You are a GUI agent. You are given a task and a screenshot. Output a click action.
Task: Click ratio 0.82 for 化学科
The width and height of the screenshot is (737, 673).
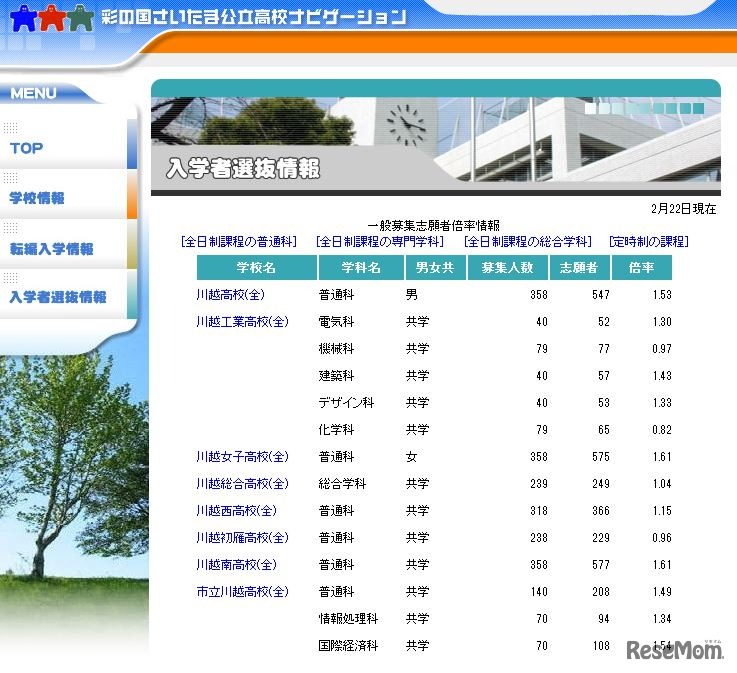pyautogui.click(x=662, y=430)
